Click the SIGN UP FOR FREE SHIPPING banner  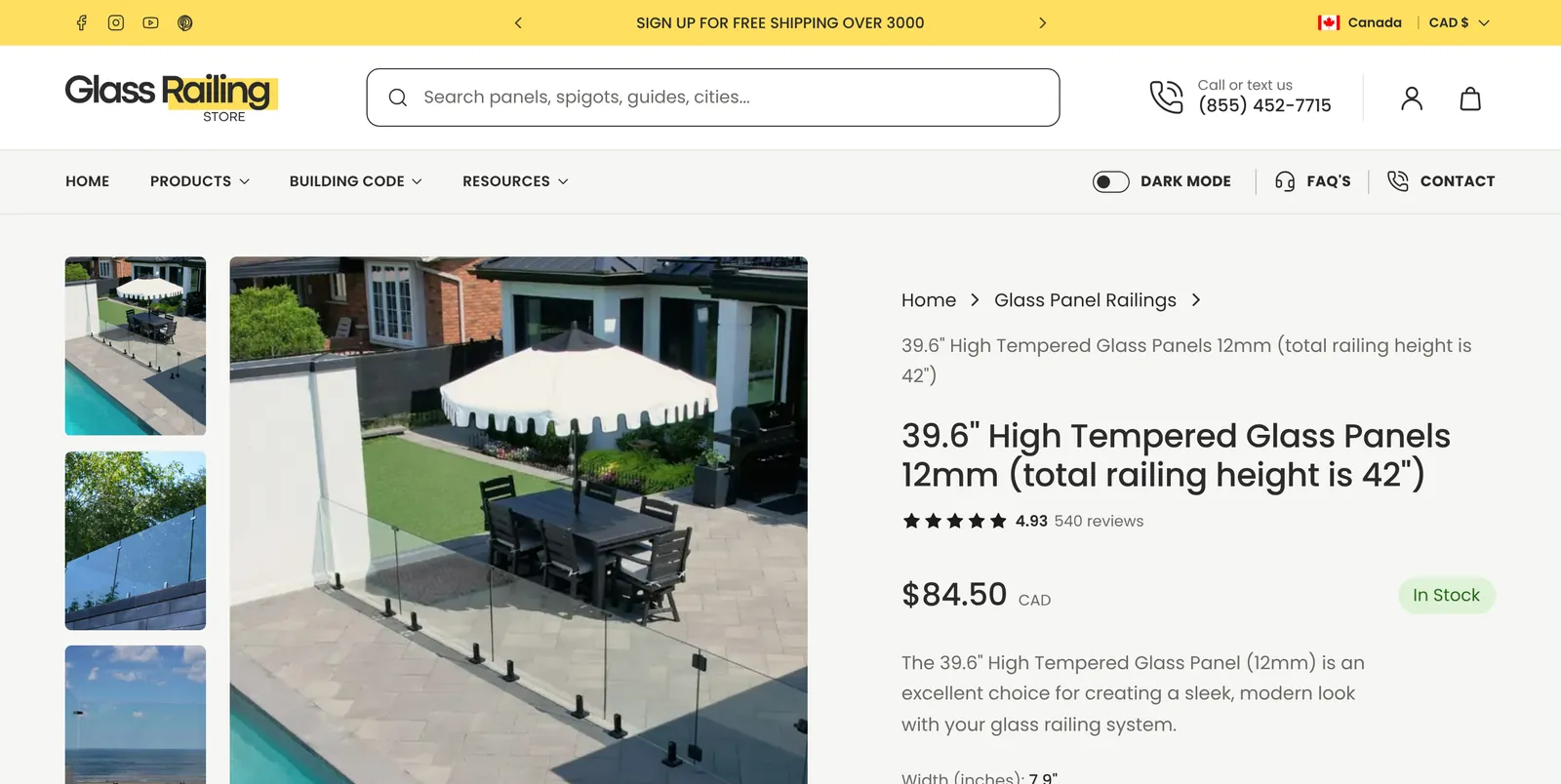click(x=780, y=22)
